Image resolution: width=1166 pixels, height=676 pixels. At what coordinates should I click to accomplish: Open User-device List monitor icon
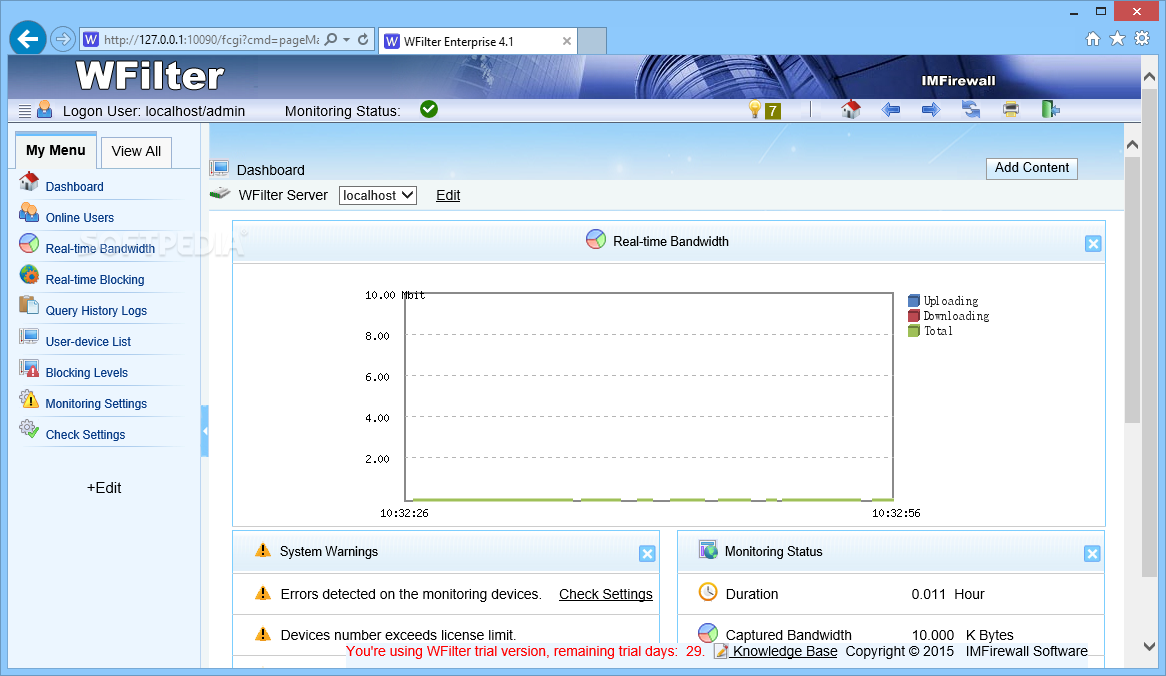tap(29, 336)
